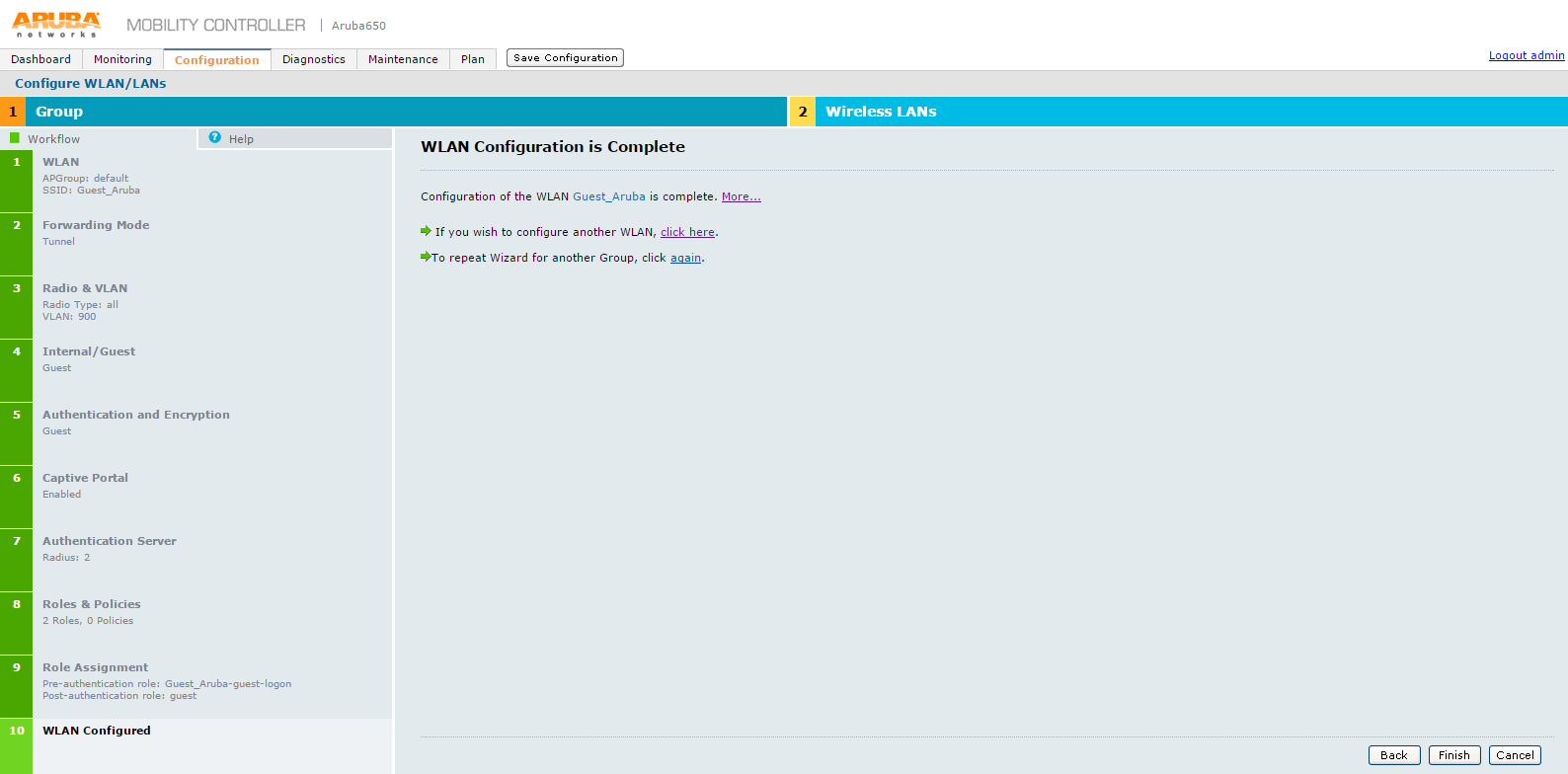Click the 'Post-authentication role: guest' text
Image resolution: width=1568 pixels, height=774 pixels.
(x=119, y=696)
